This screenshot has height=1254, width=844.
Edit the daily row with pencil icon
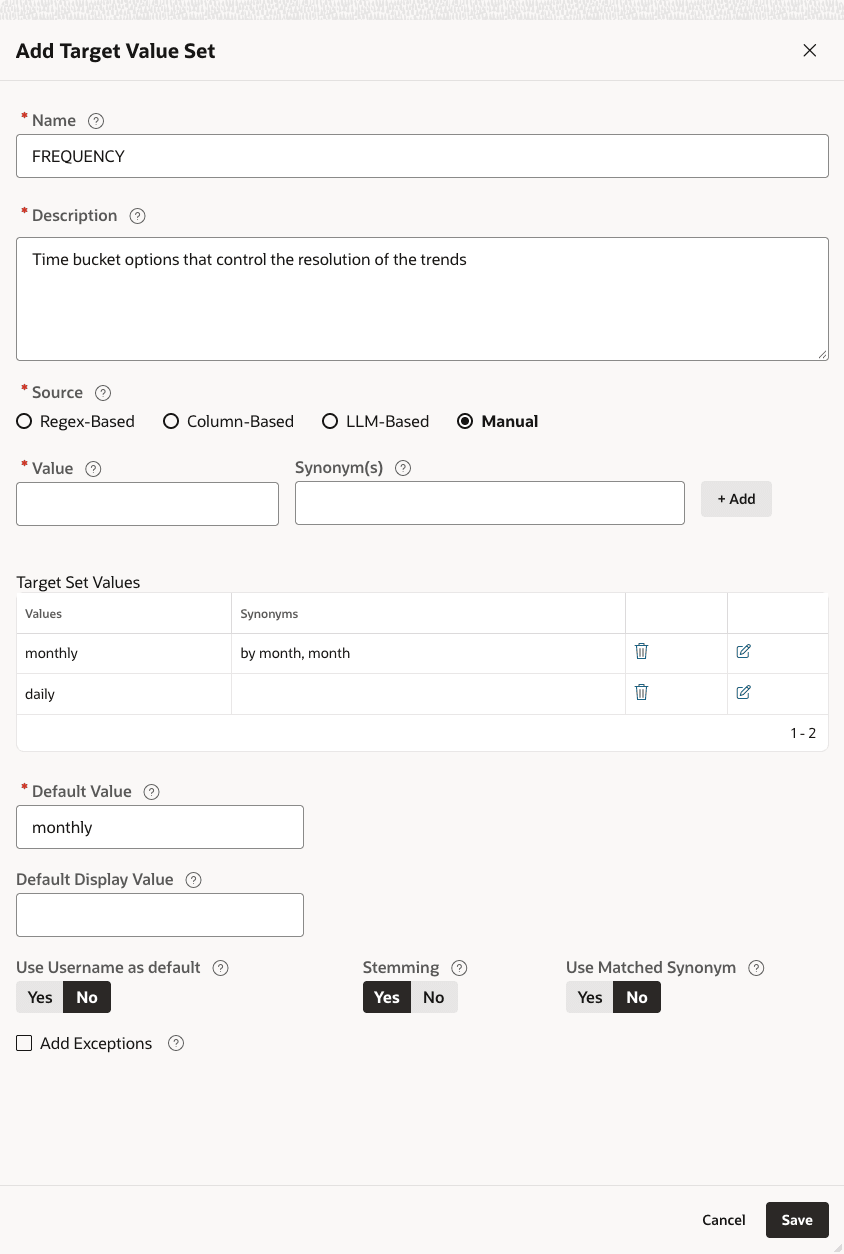point(743,692)
